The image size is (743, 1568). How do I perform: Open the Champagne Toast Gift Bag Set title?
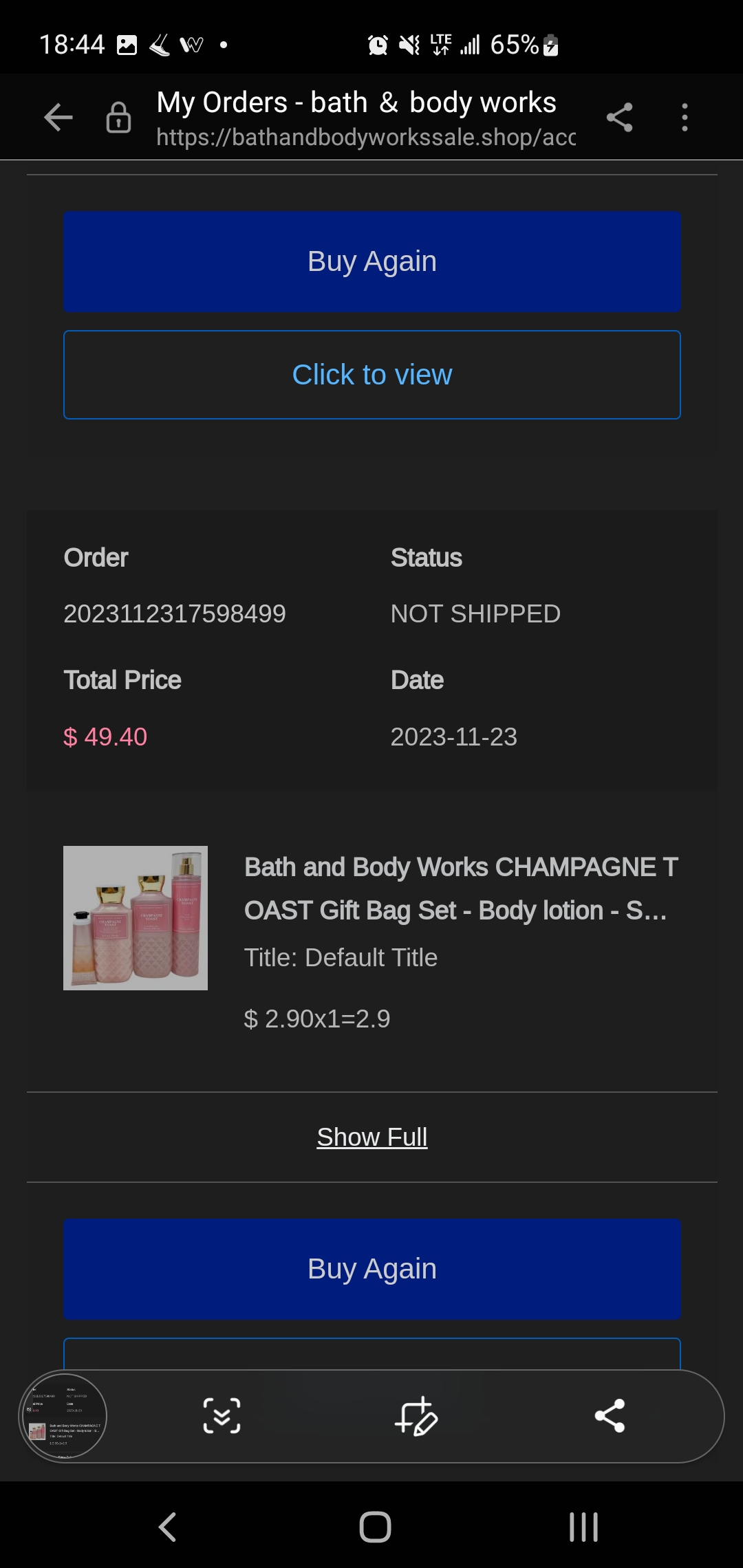461,889
